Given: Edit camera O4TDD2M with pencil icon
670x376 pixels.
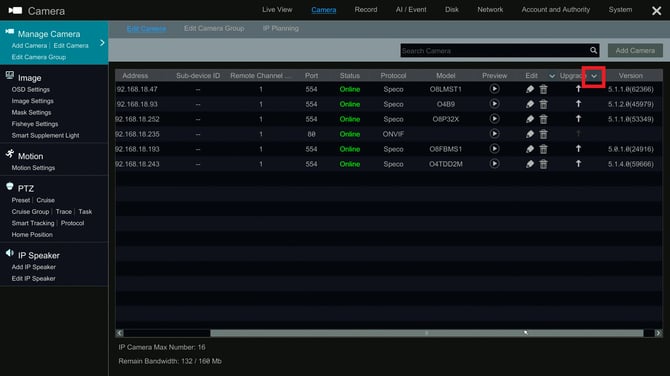Looking at the screenshot, I should pyautogui.click(x=530, y=164).
